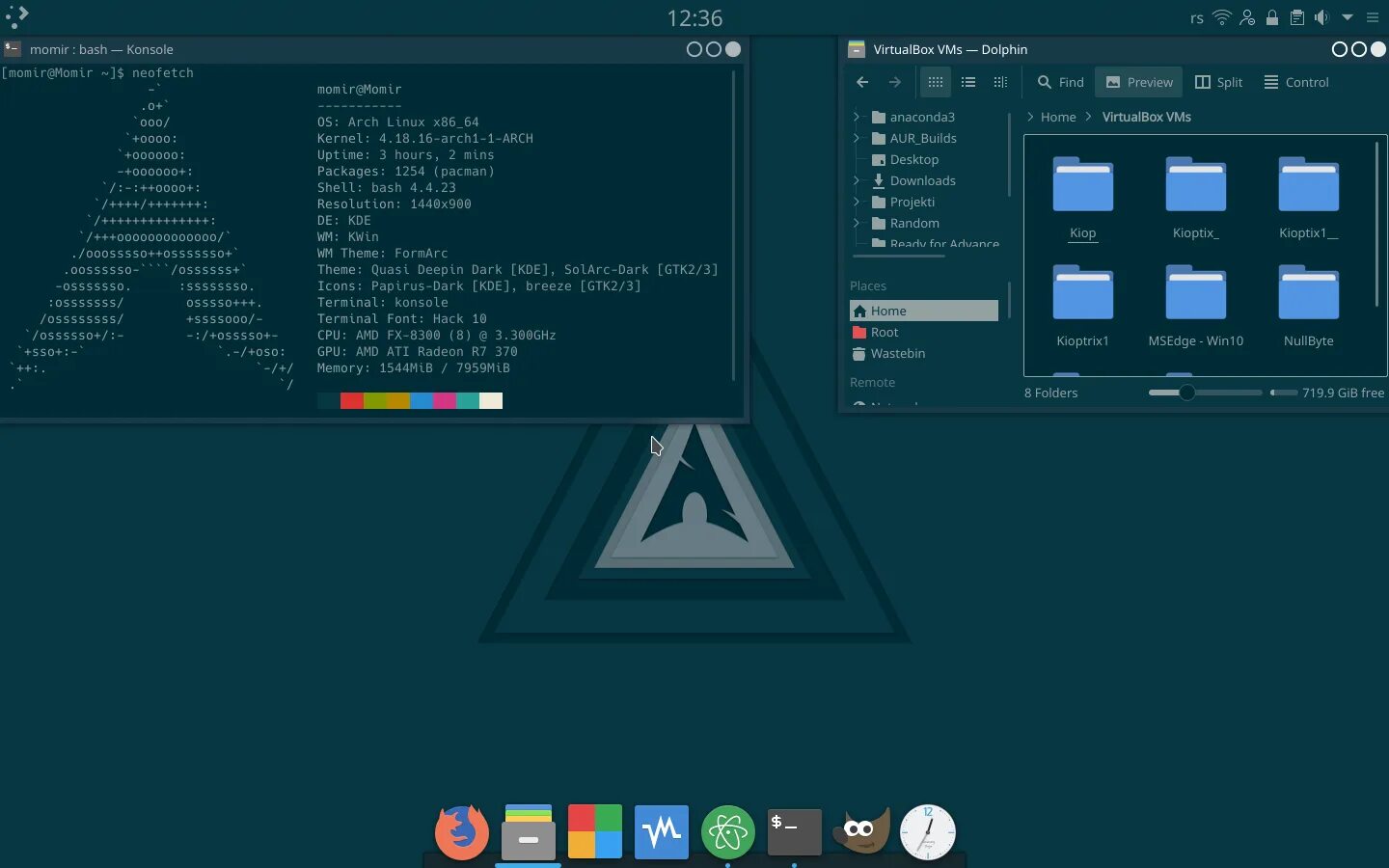This screenshot has width=1389, height=868.
Task: Click the user account tray icon
Action: 1247,17
